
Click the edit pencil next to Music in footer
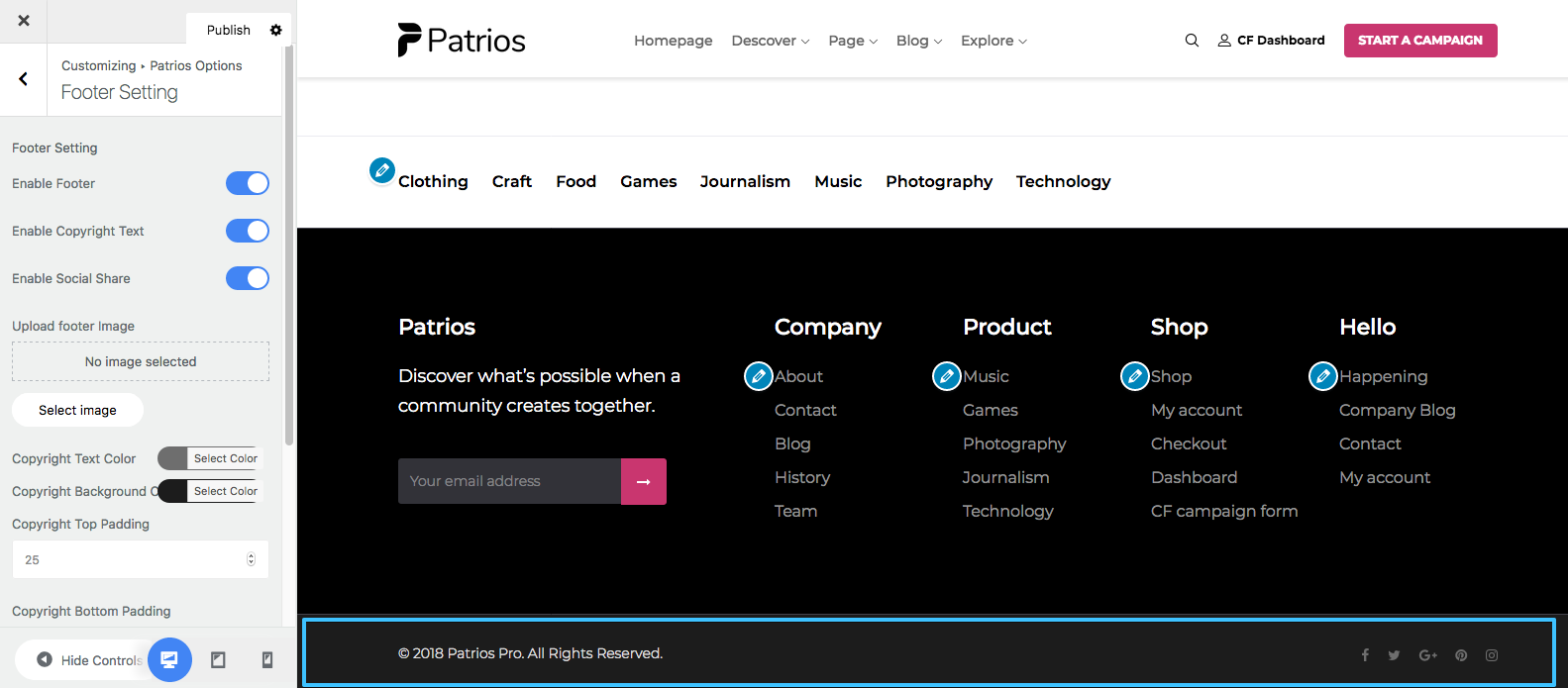tap(947, 376)
